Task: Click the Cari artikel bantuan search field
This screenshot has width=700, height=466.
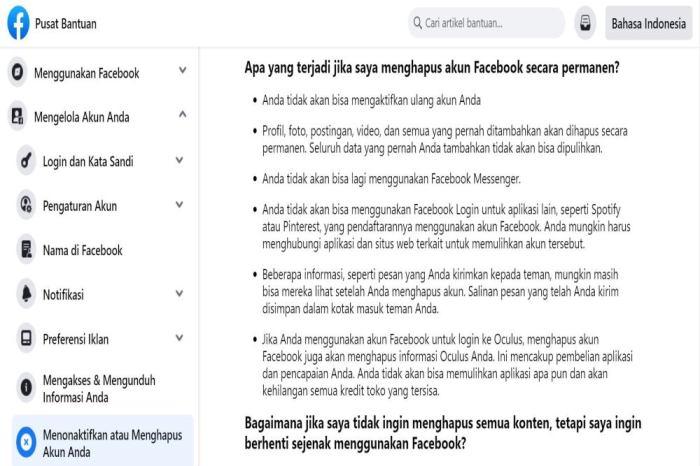Action: (x=486, y=23)
